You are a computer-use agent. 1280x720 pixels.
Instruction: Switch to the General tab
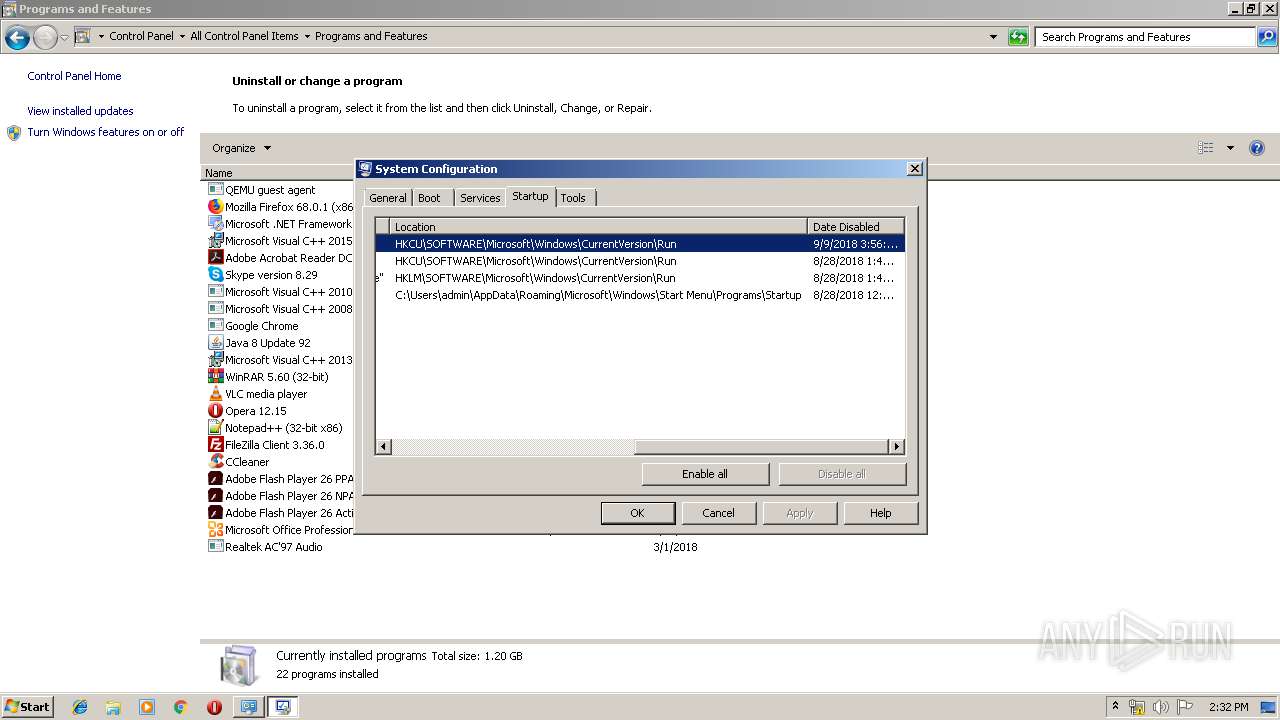[x=387, y=198]
